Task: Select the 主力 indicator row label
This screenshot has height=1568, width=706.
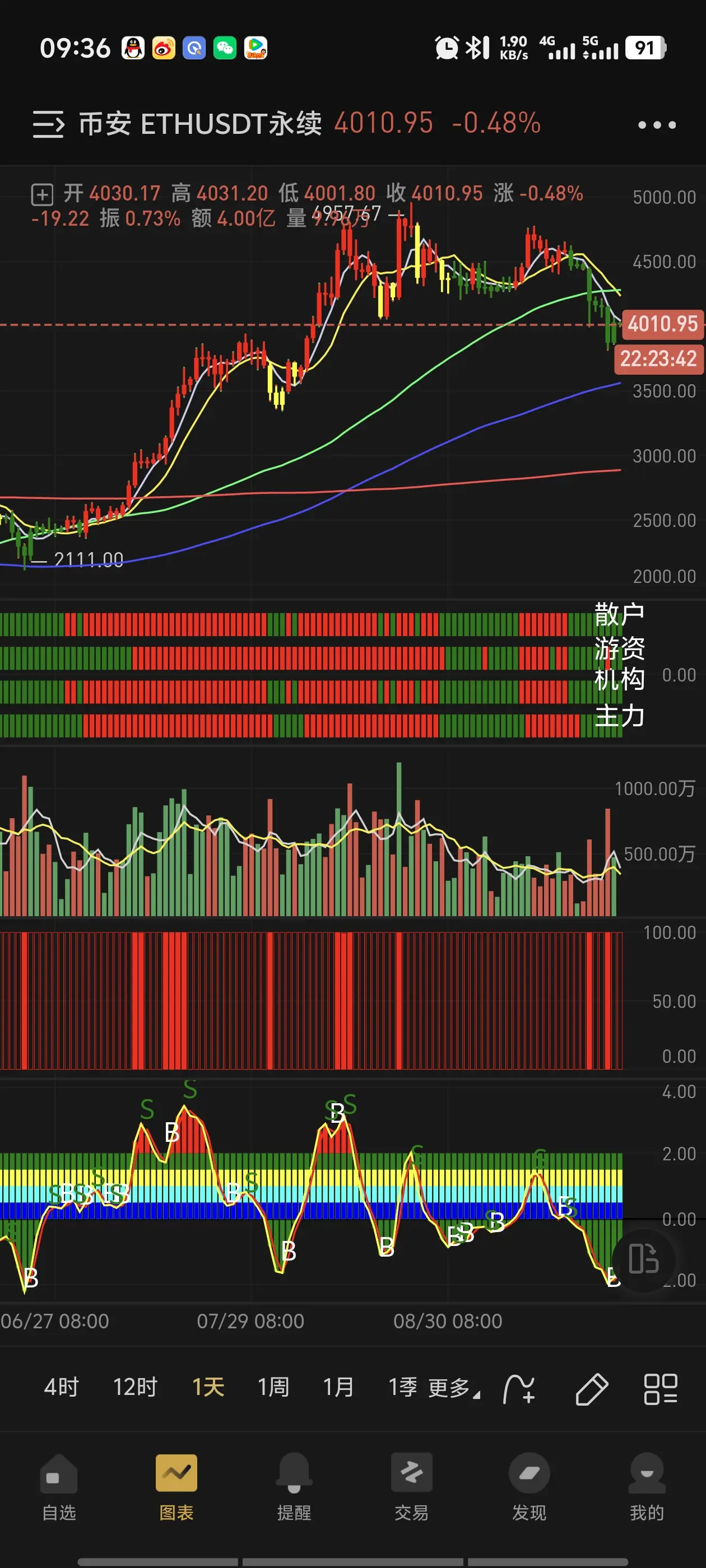Action: click(620, 715)
